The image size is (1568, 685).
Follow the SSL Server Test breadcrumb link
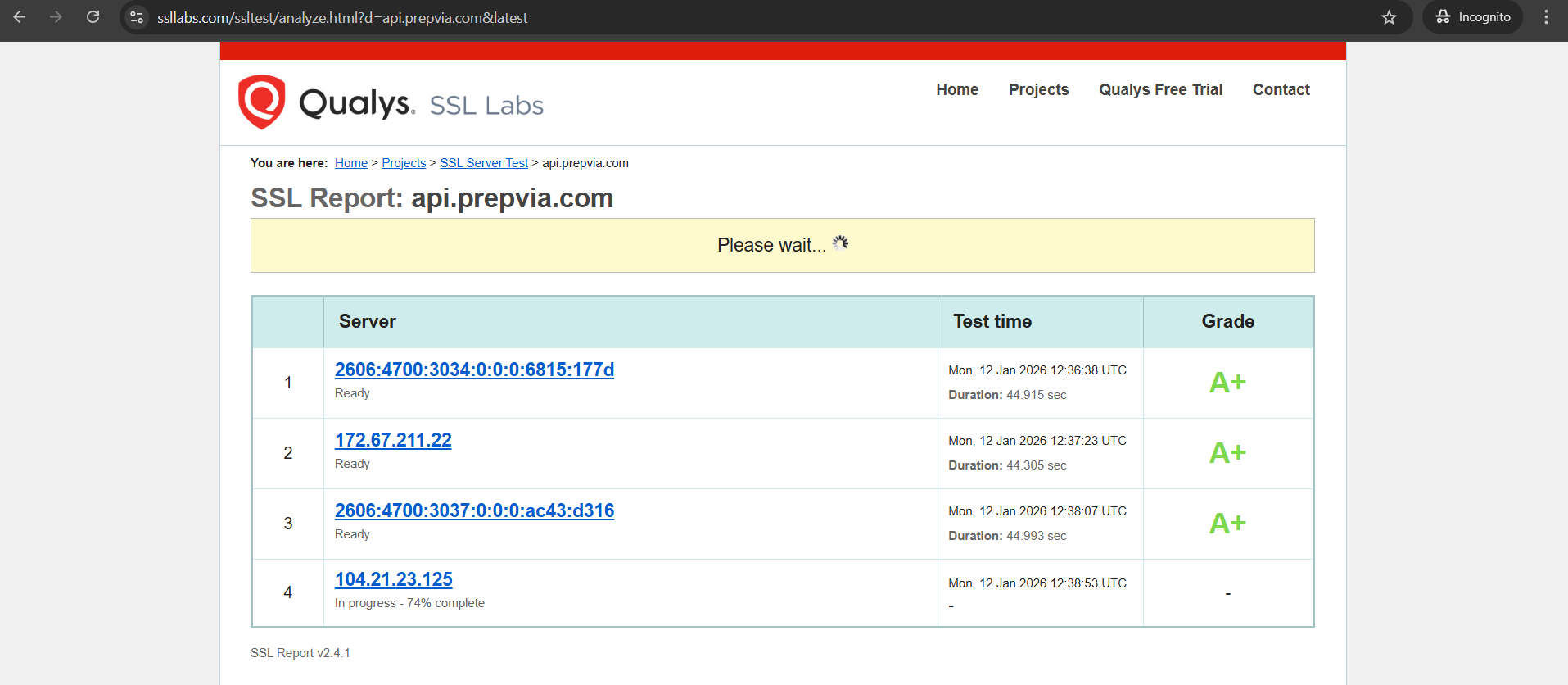(484, 163)
